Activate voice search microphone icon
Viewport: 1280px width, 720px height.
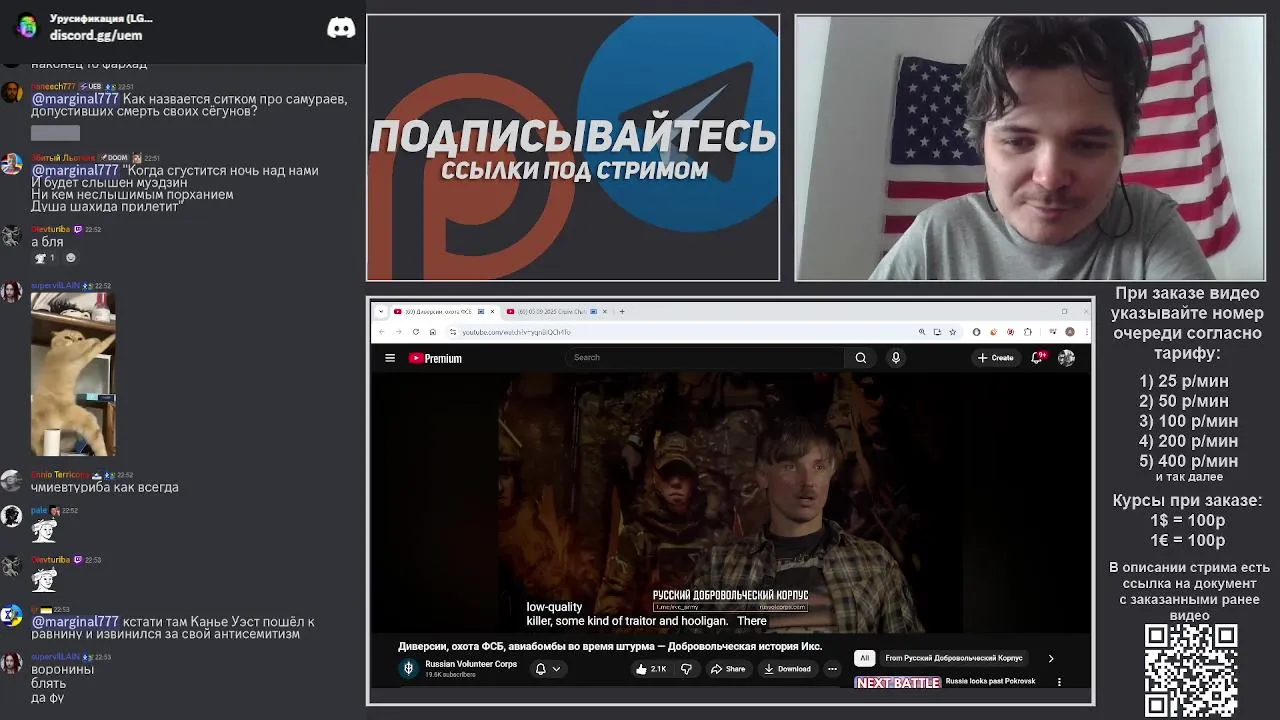pyautogui.click(x=896, y=358)
